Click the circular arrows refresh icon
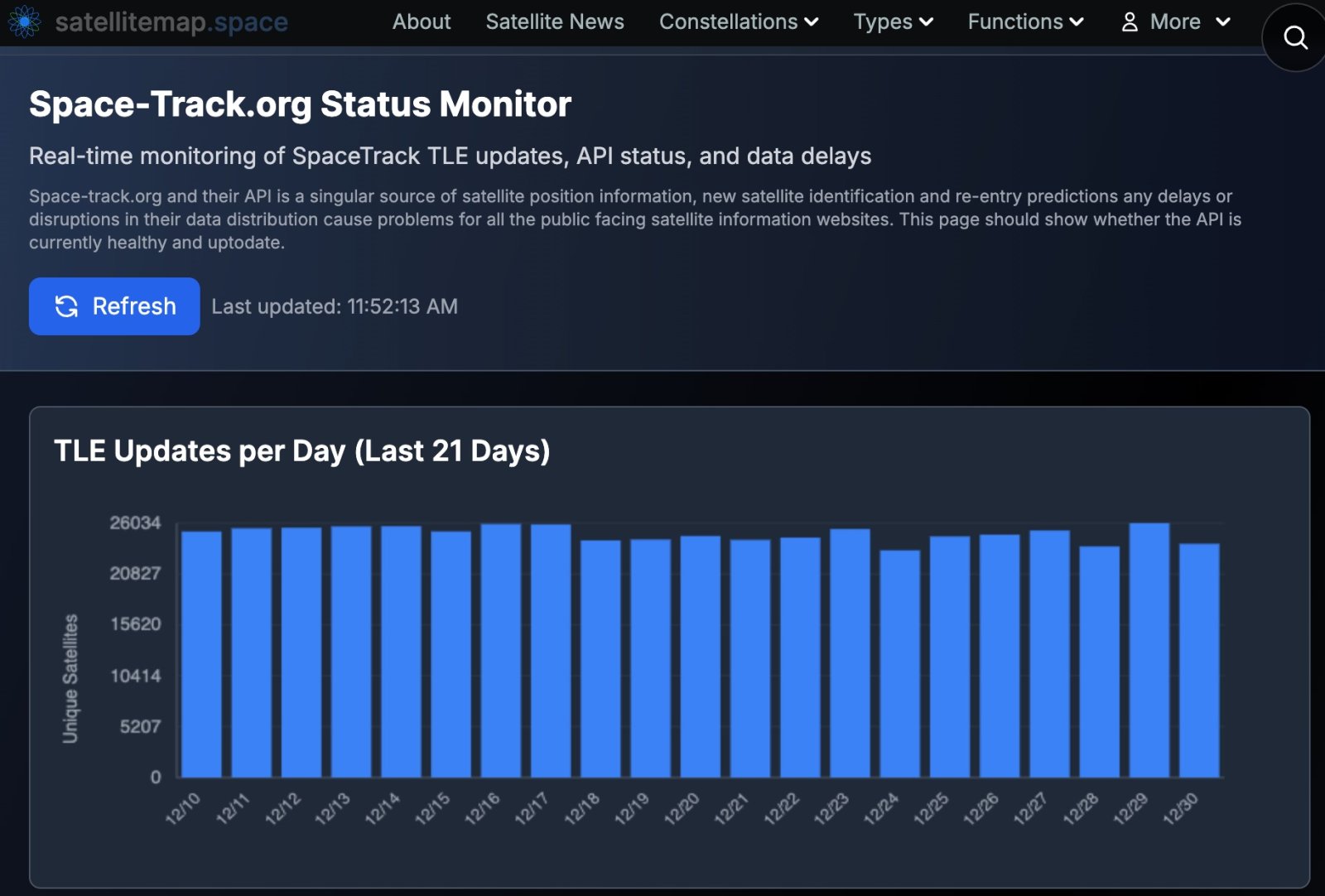 (66, 306)
